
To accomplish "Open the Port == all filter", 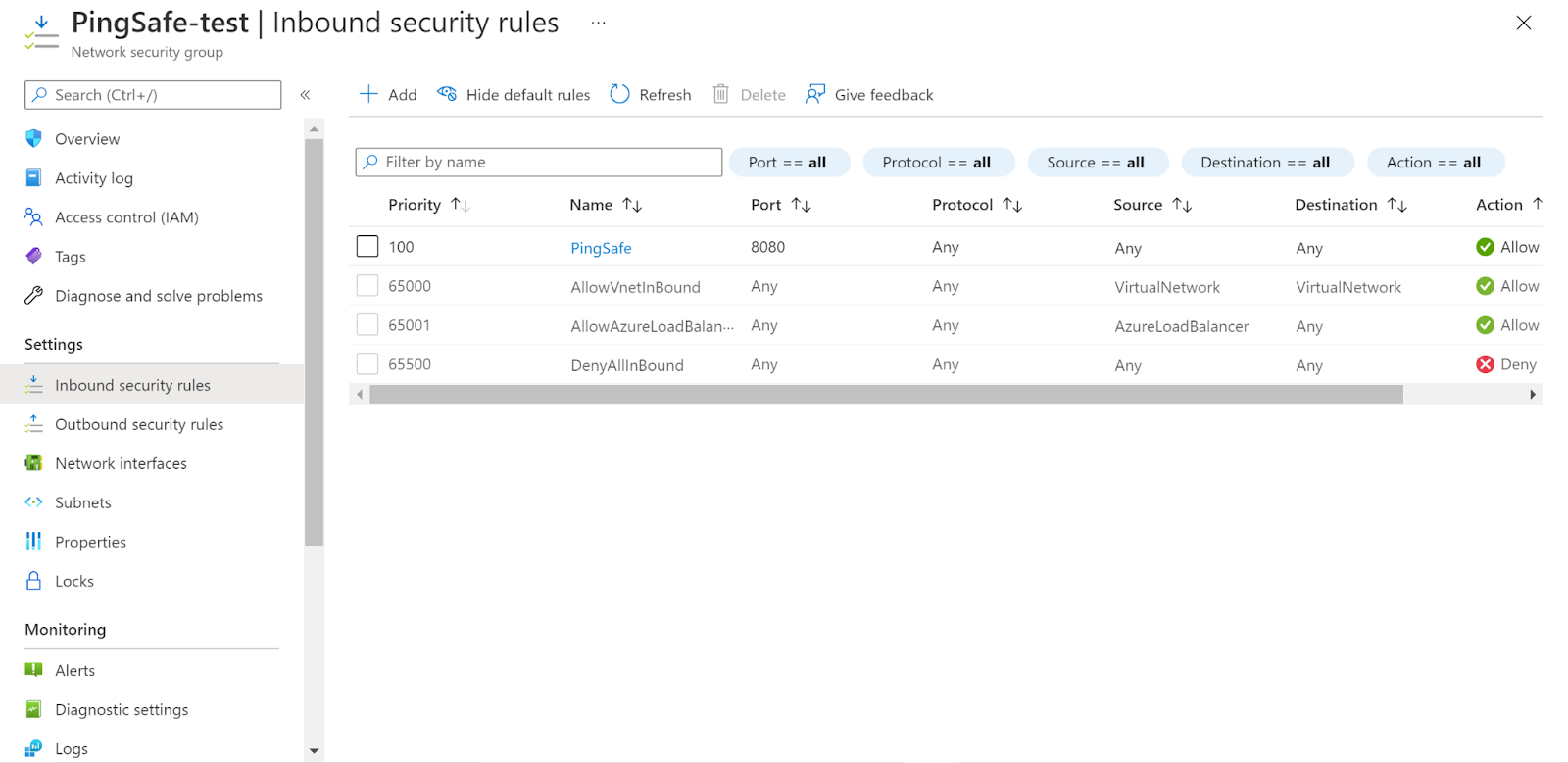I will tap(788, 163).
